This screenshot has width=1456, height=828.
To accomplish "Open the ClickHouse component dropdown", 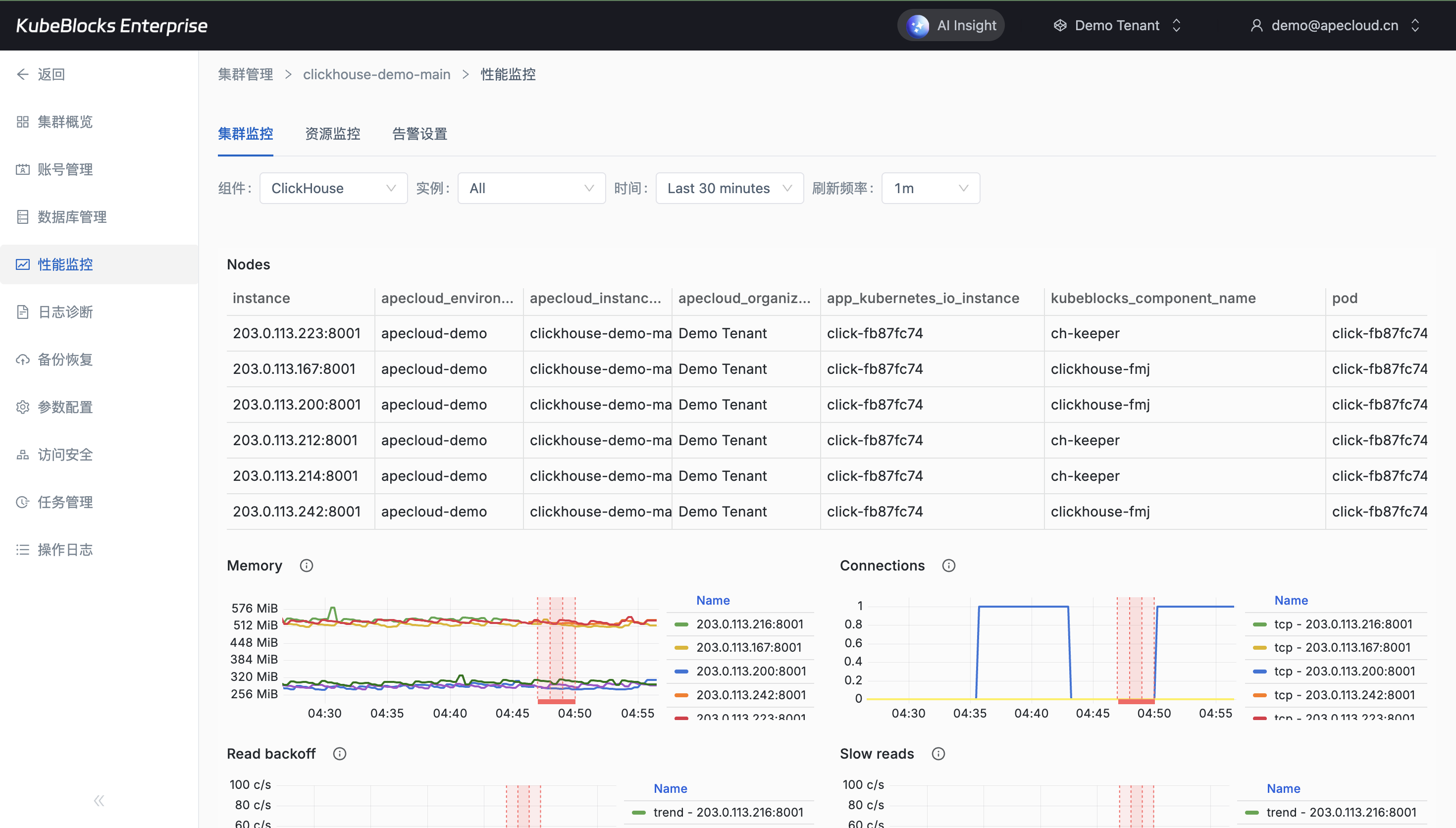I will (333, 188).
